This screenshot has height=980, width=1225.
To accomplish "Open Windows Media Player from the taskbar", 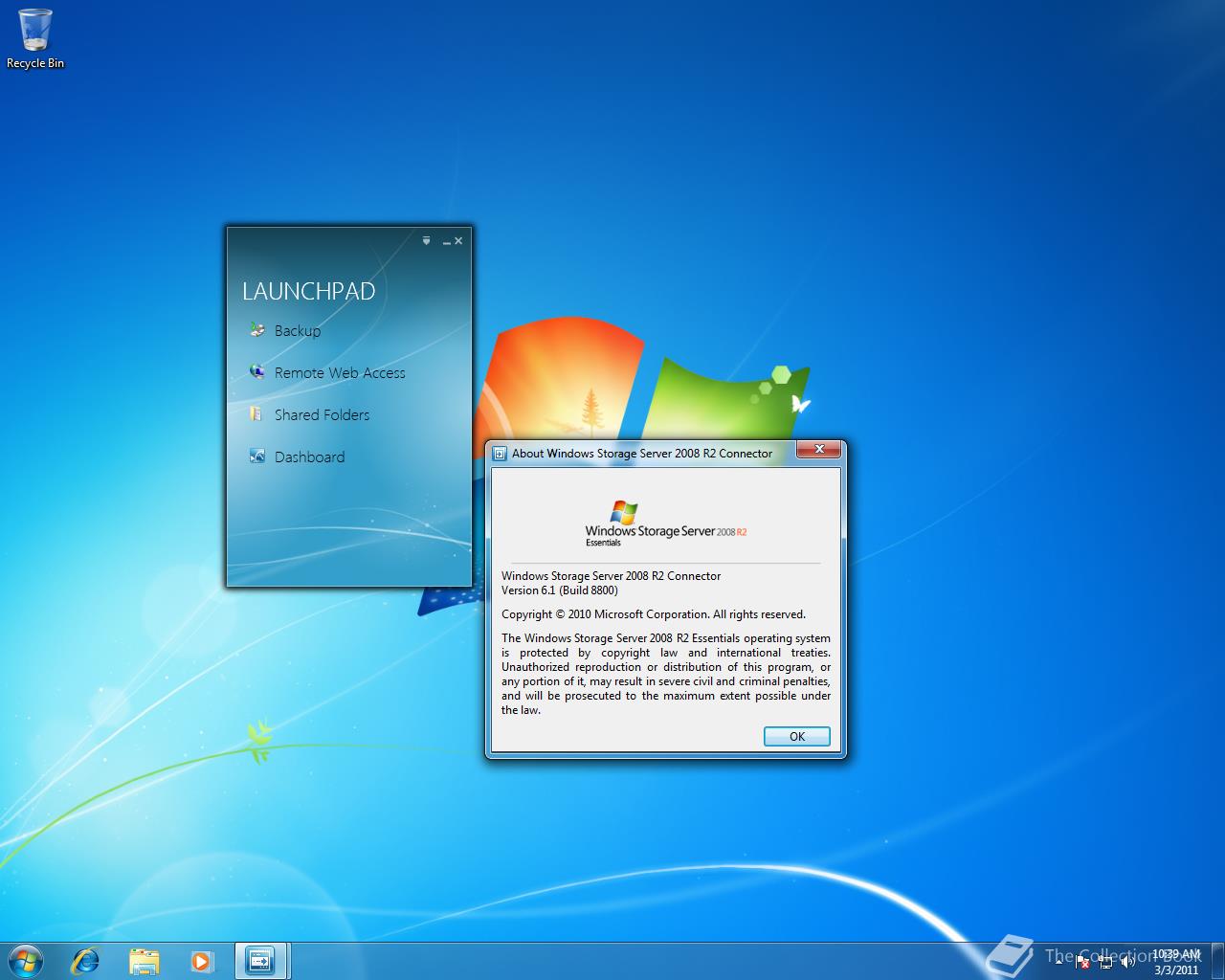I will coord(202,960).
